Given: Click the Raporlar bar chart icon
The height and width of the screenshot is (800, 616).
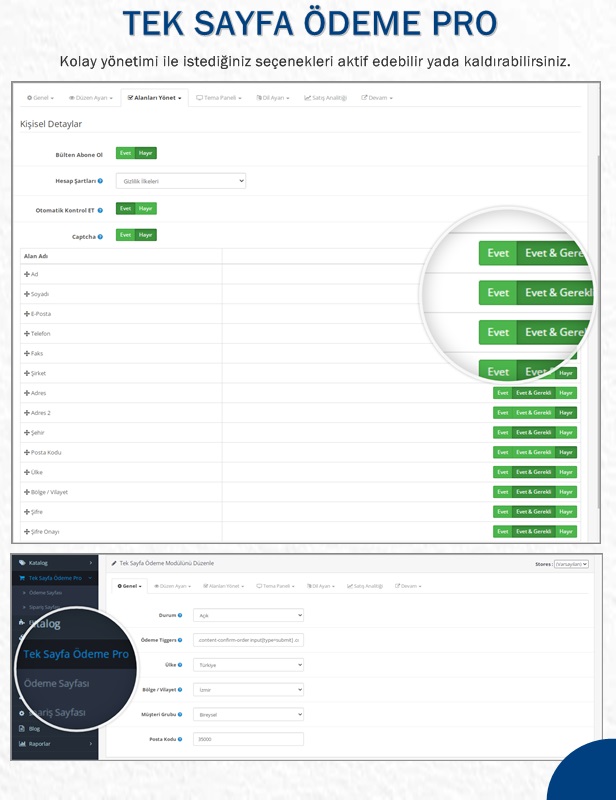Looking at the screenshot, I should pos(22,744).
